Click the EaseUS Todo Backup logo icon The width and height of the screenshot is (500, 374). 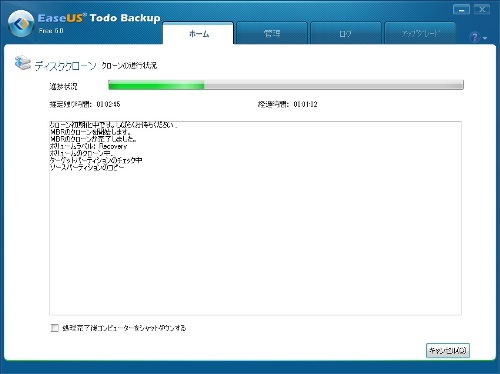pos(21,24)
